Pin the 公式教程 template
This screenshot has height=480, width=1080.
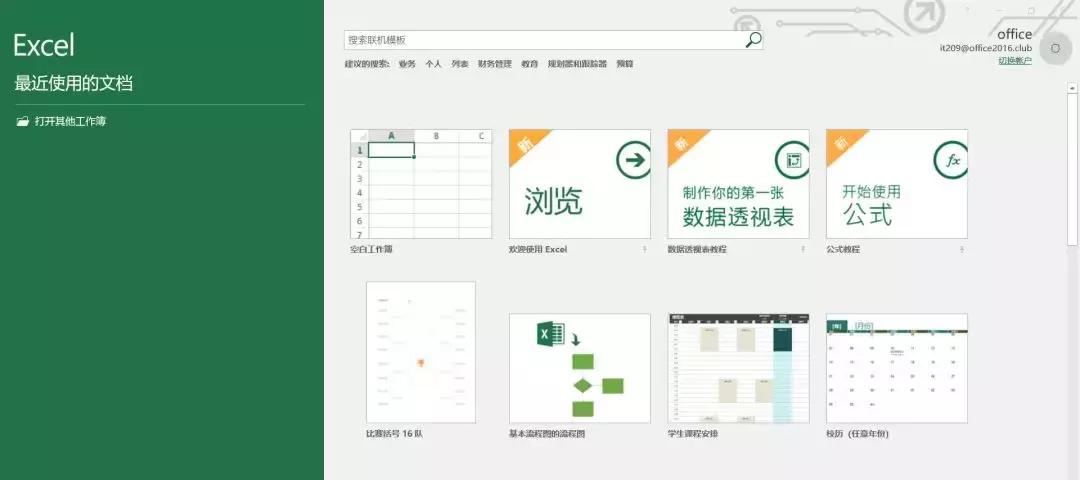point(962,249)
